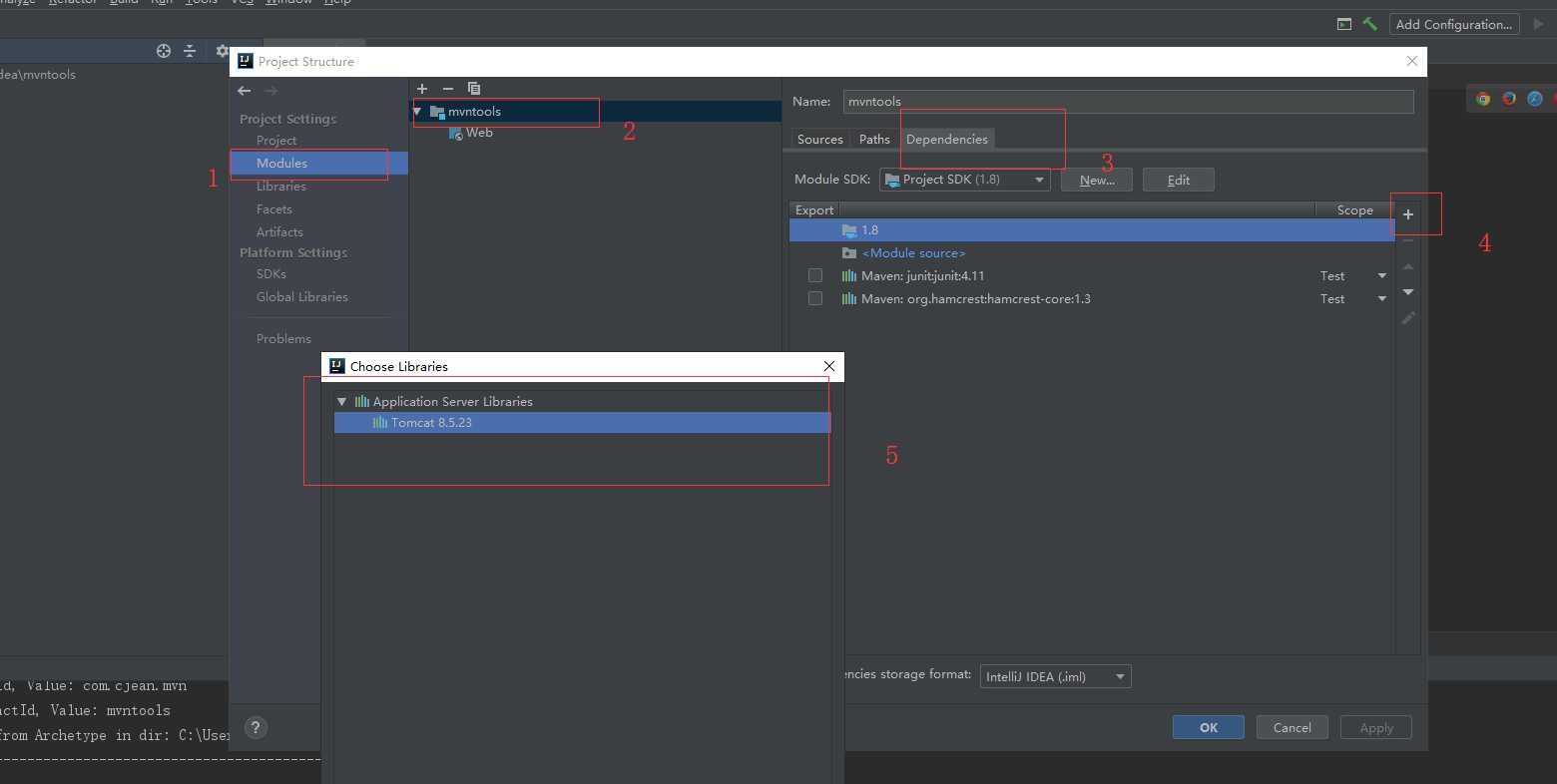Collapse the Application Server Libraries group
1557x784 pixels.
(342, 402)
